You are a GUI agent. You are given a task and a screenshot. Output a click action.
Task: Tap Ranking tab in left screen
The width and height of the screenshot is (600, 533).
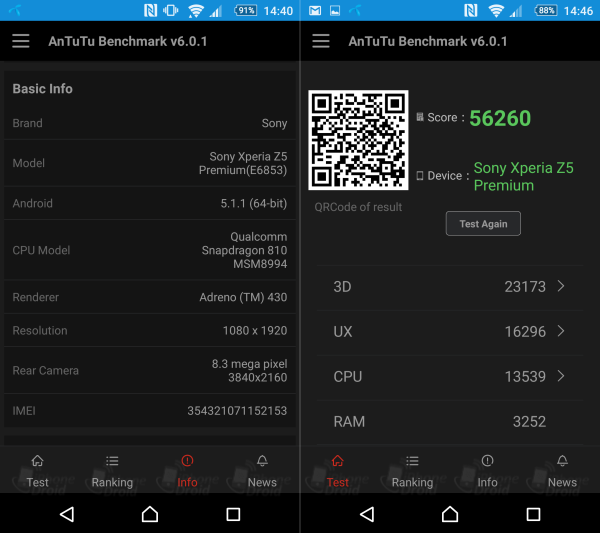112,471
